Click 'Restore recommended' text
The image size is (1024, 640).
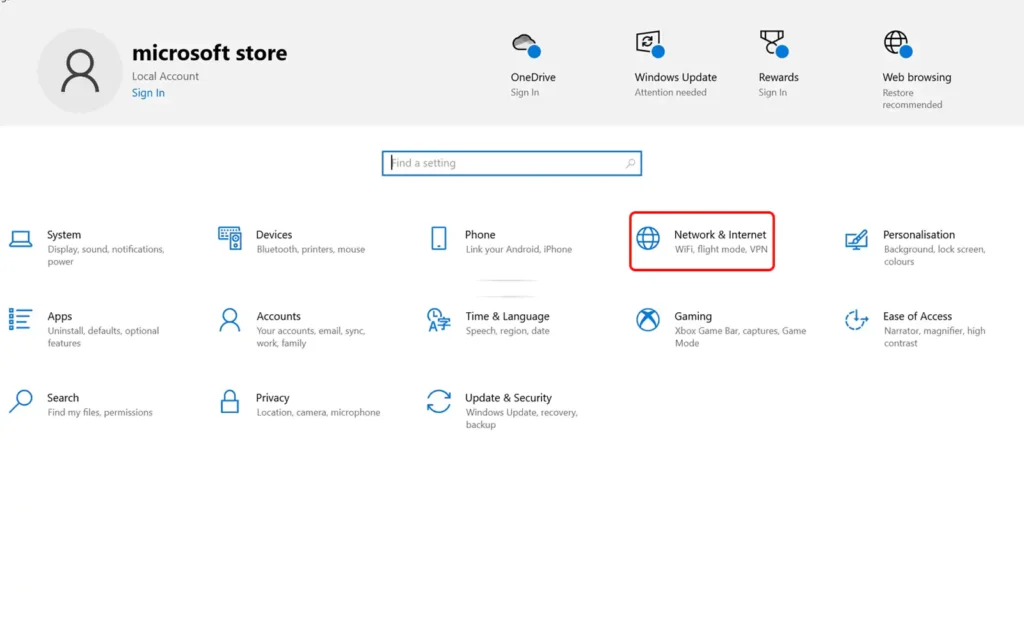912,99
